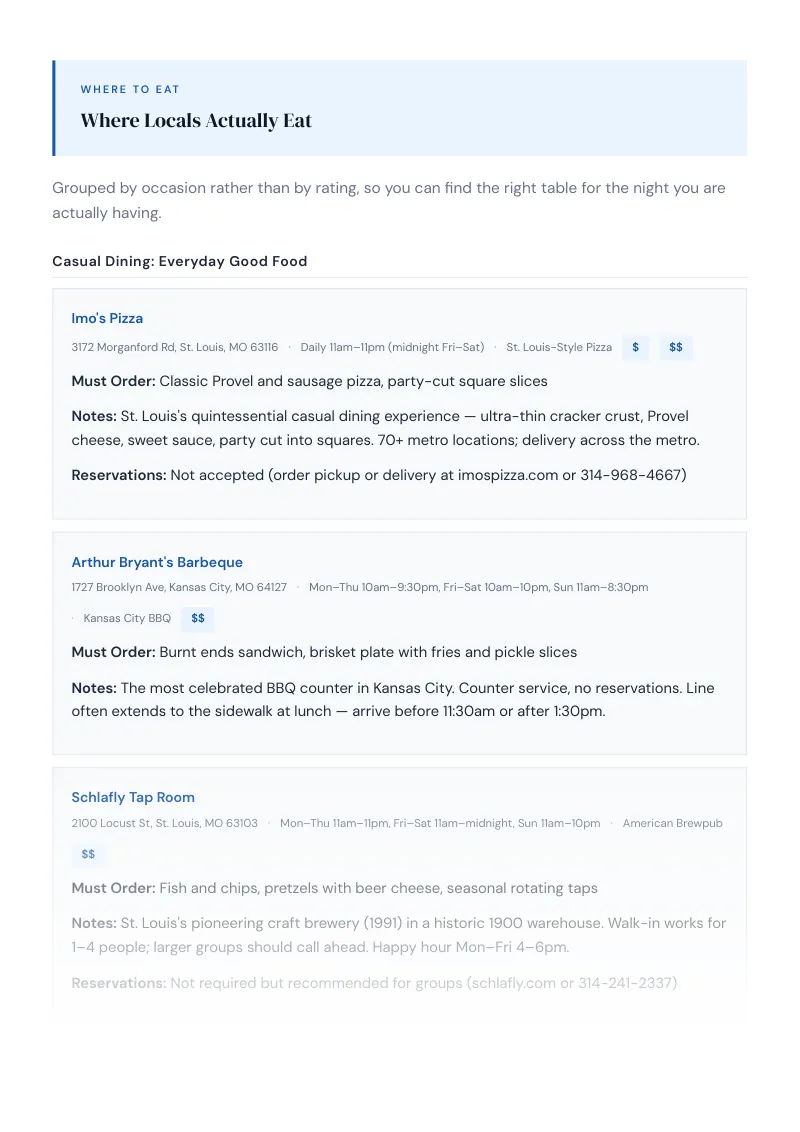Viewport: 800px width, 1132px height.
Task: Open the Schlafly Tap Room link
Action: click(x=133, y=797)
